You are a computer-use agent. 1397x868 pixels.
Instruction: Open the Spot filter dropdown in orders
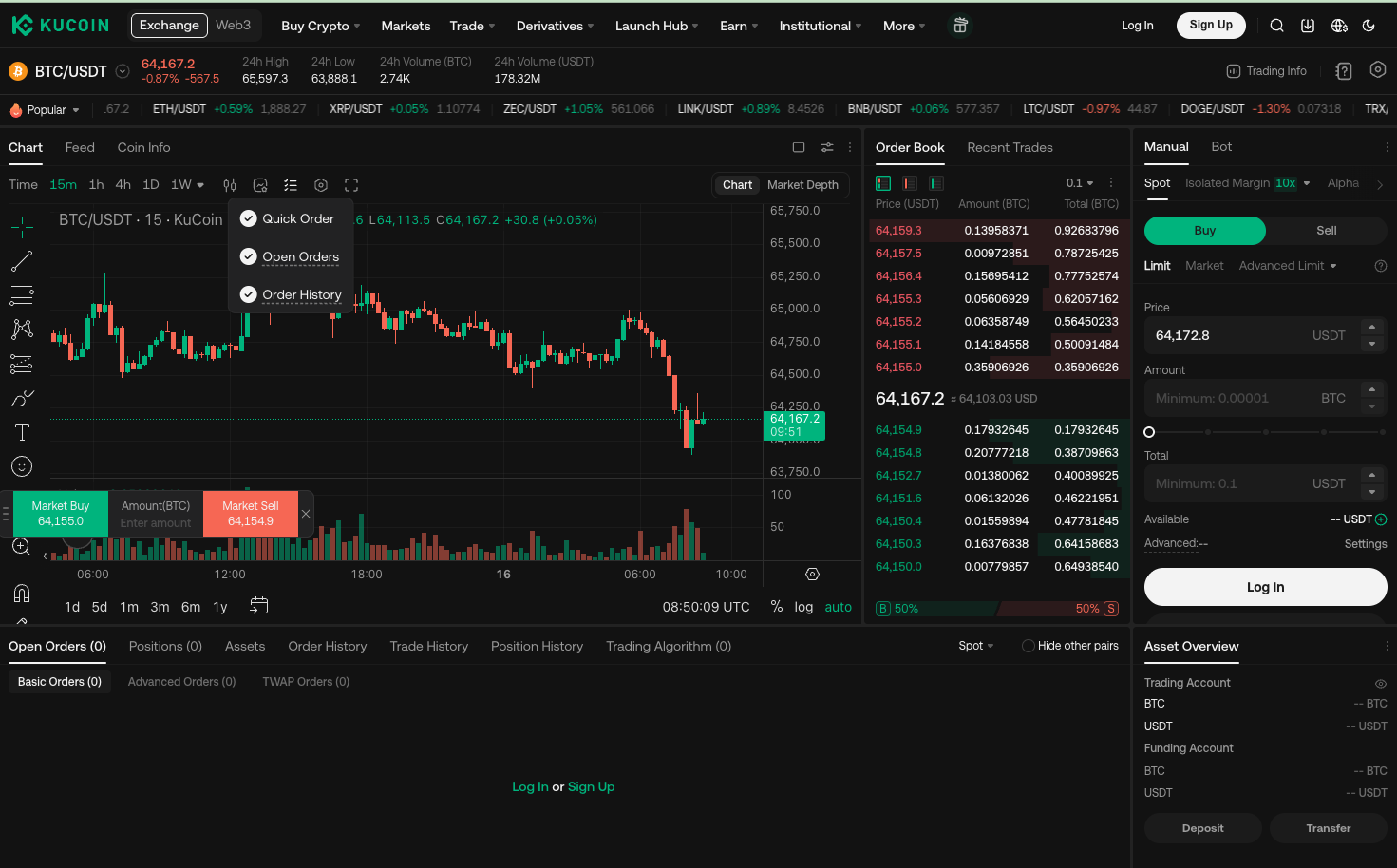click(x=976, y=646)
